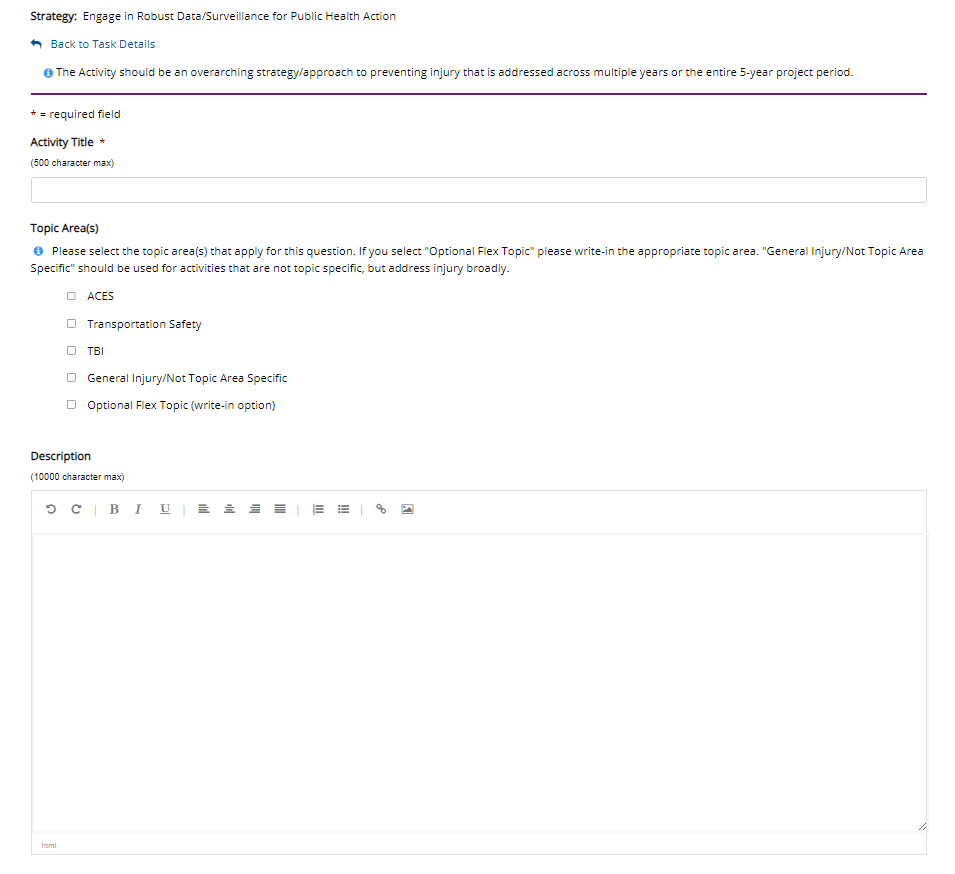Screen dimensions: 955x874
Task: Toggle italic formatting in Description editor
Action: (x=138, y=509)
